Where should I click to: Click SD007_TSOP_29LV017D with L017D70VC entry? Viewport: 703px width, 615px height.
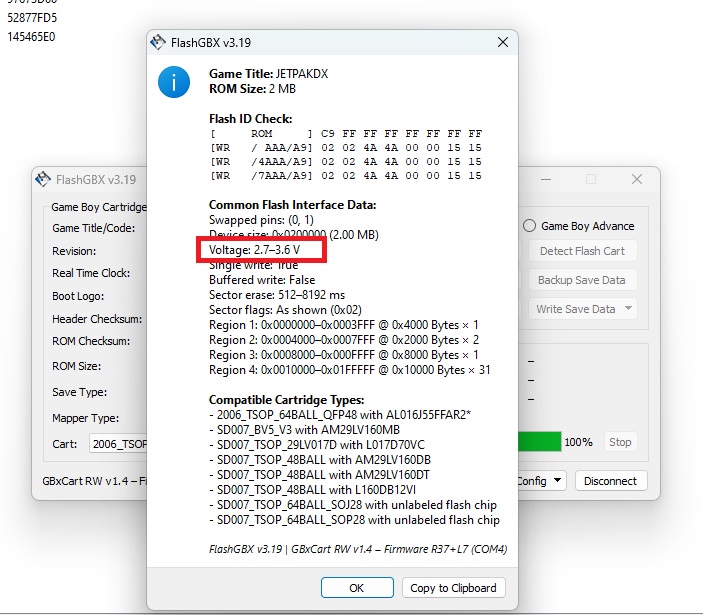pyautogui.click(x=317, y=445)
